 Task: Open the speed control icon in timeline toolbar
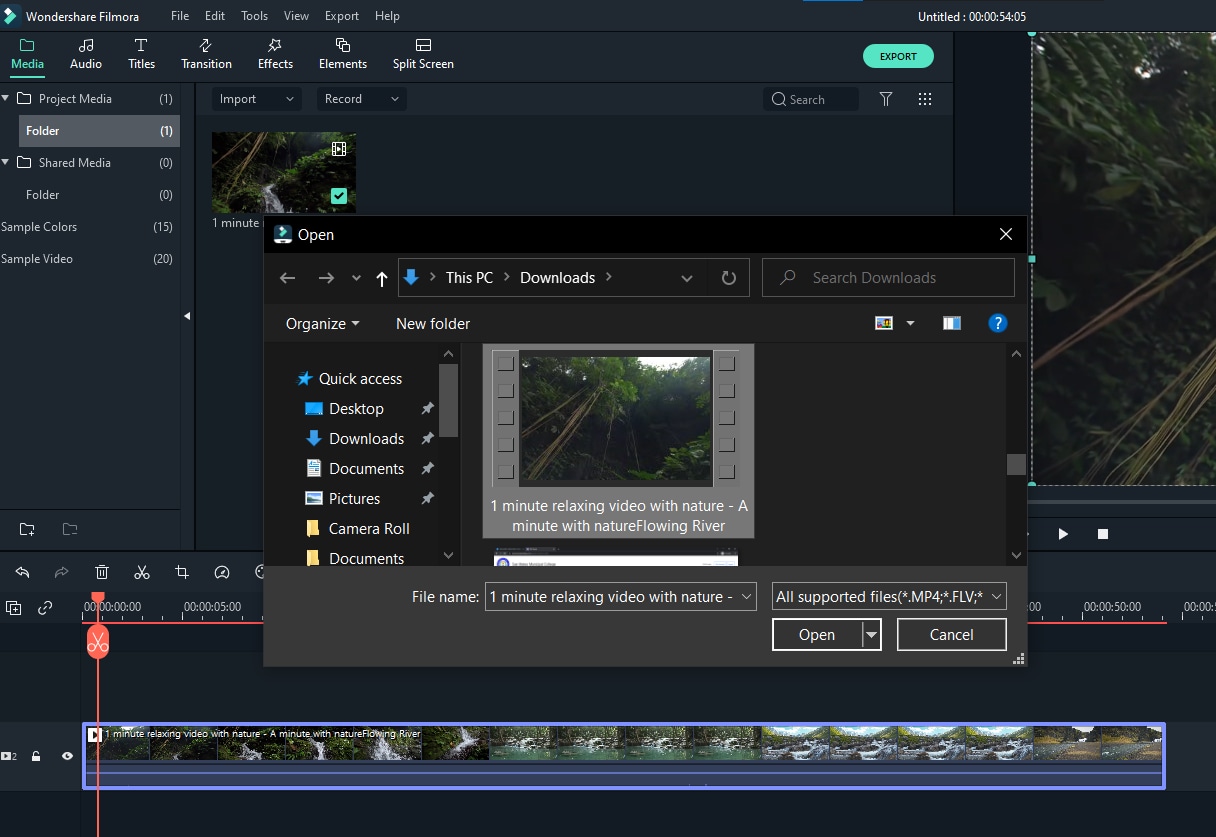coord(222,572)
